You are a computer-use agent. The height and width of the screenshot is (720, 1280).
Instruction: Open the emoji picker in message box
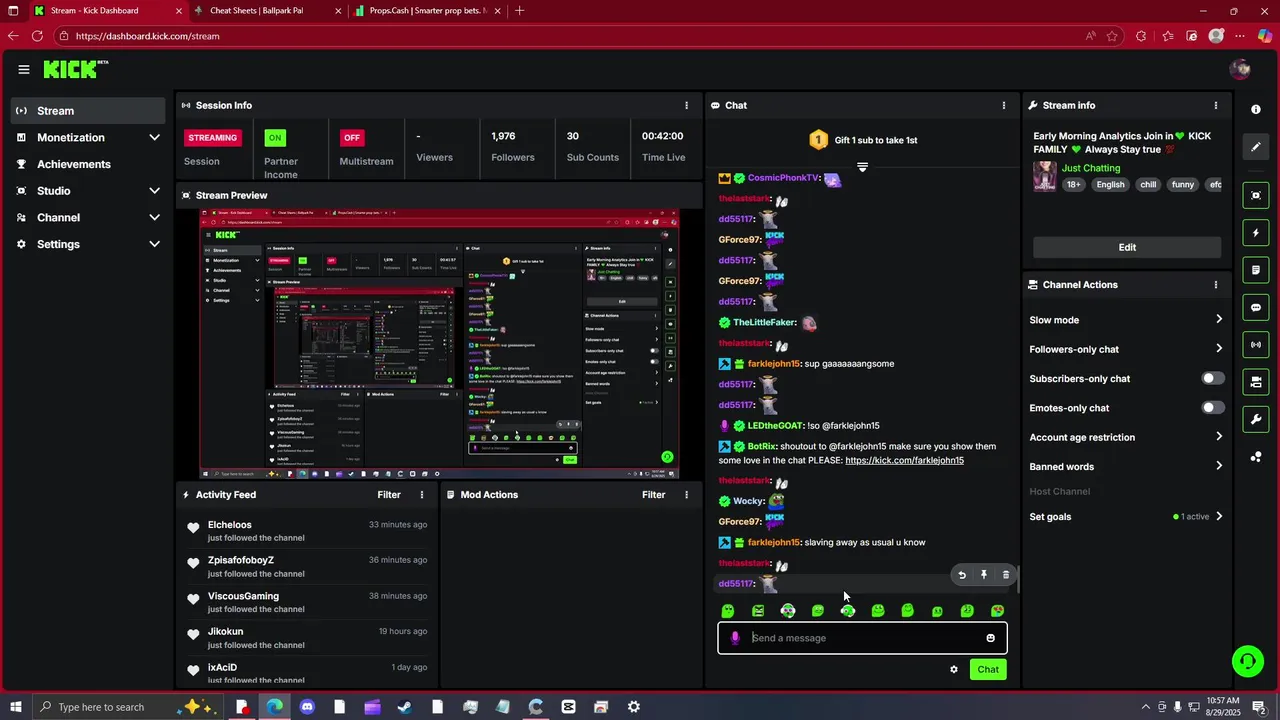click(x=990, y=638)
